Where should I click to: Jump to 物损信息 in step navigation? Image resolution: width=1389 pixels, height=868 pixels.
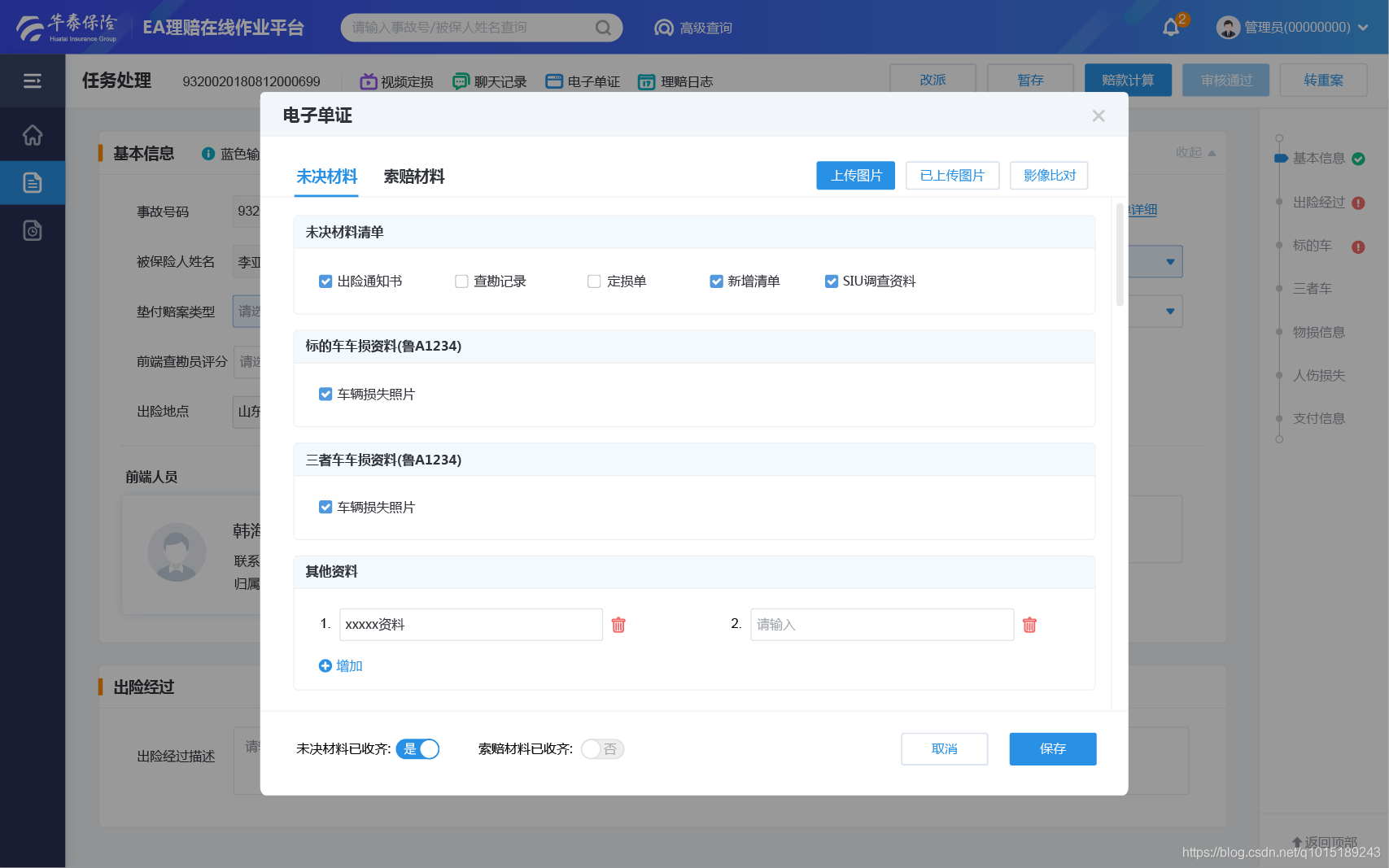click(1319, 332)
